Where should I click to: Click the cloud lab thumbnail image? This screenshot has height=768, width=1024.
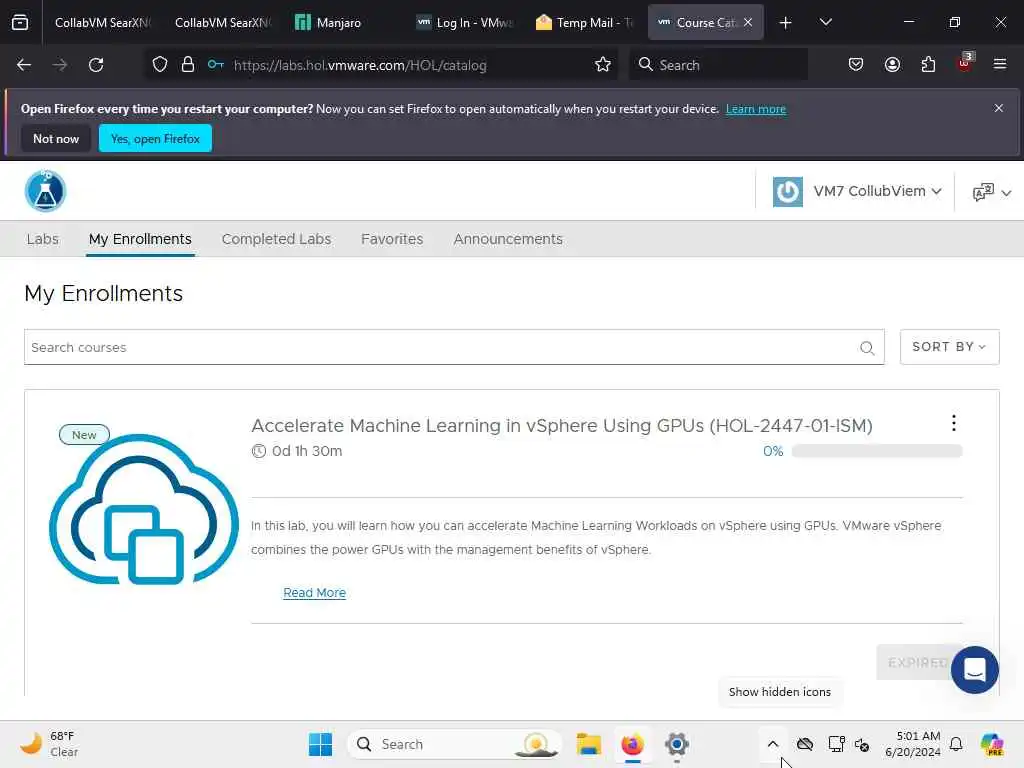(x=144, y=509)
